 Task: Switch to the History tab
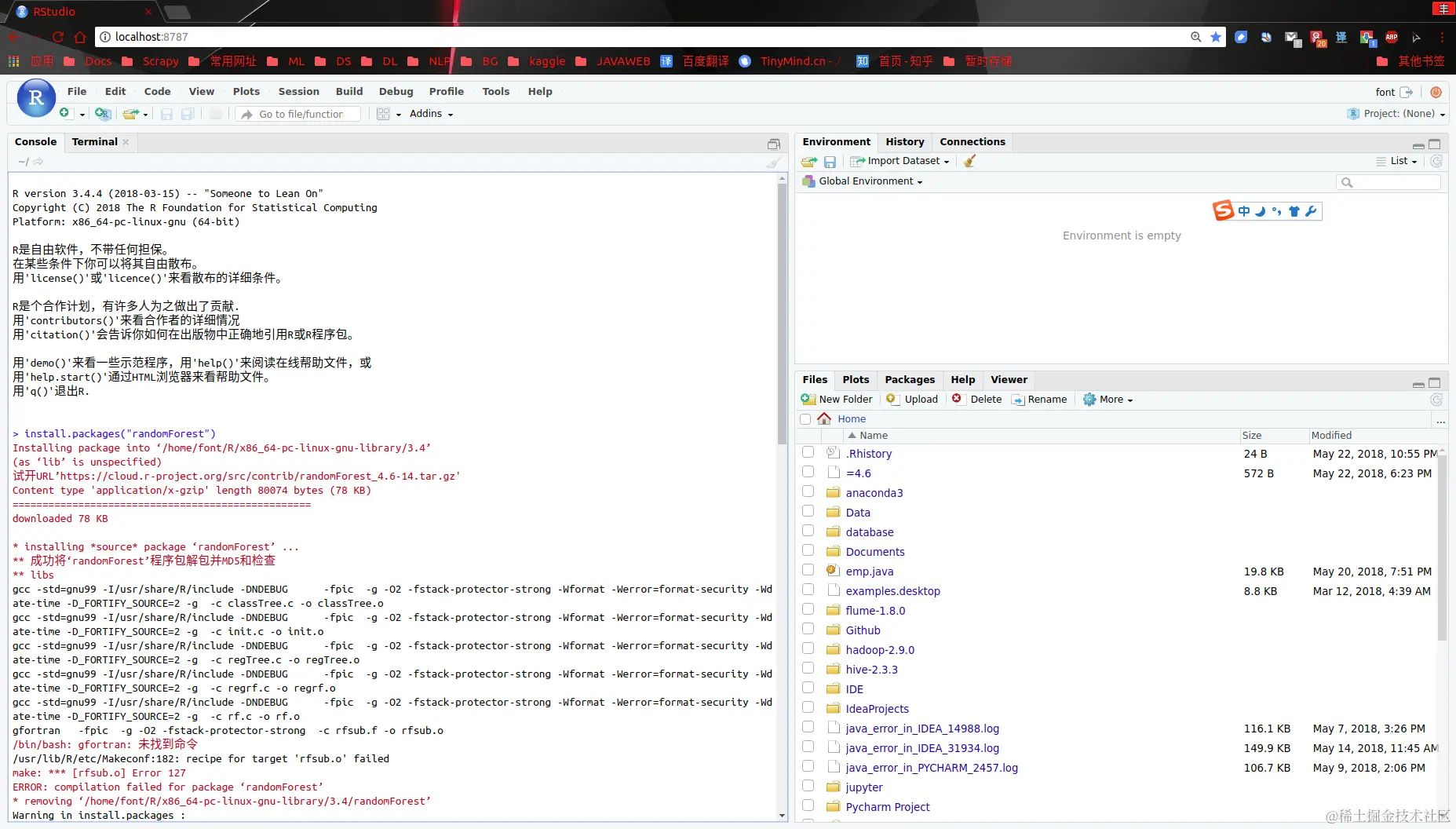[x=904, y=141]
